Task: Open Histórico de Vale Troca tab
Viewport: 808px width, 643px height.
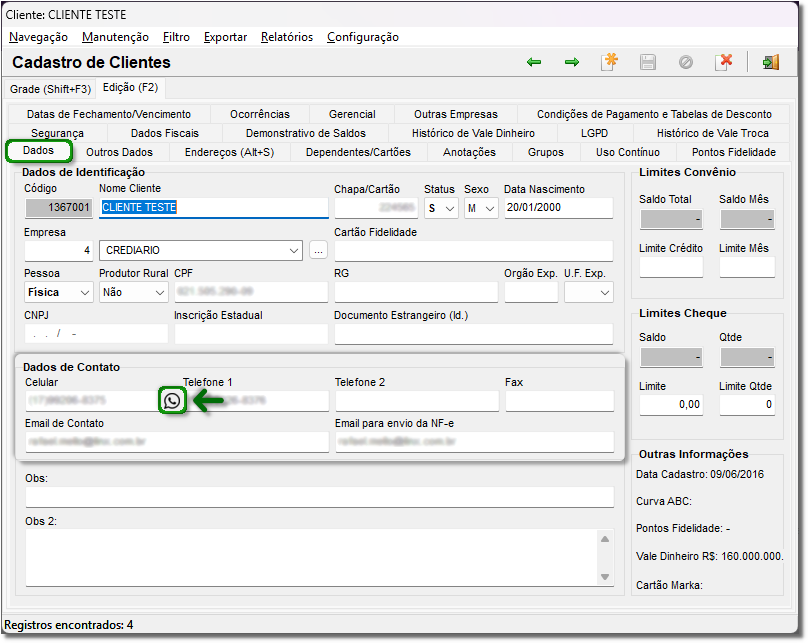Action: pos(712,133)
